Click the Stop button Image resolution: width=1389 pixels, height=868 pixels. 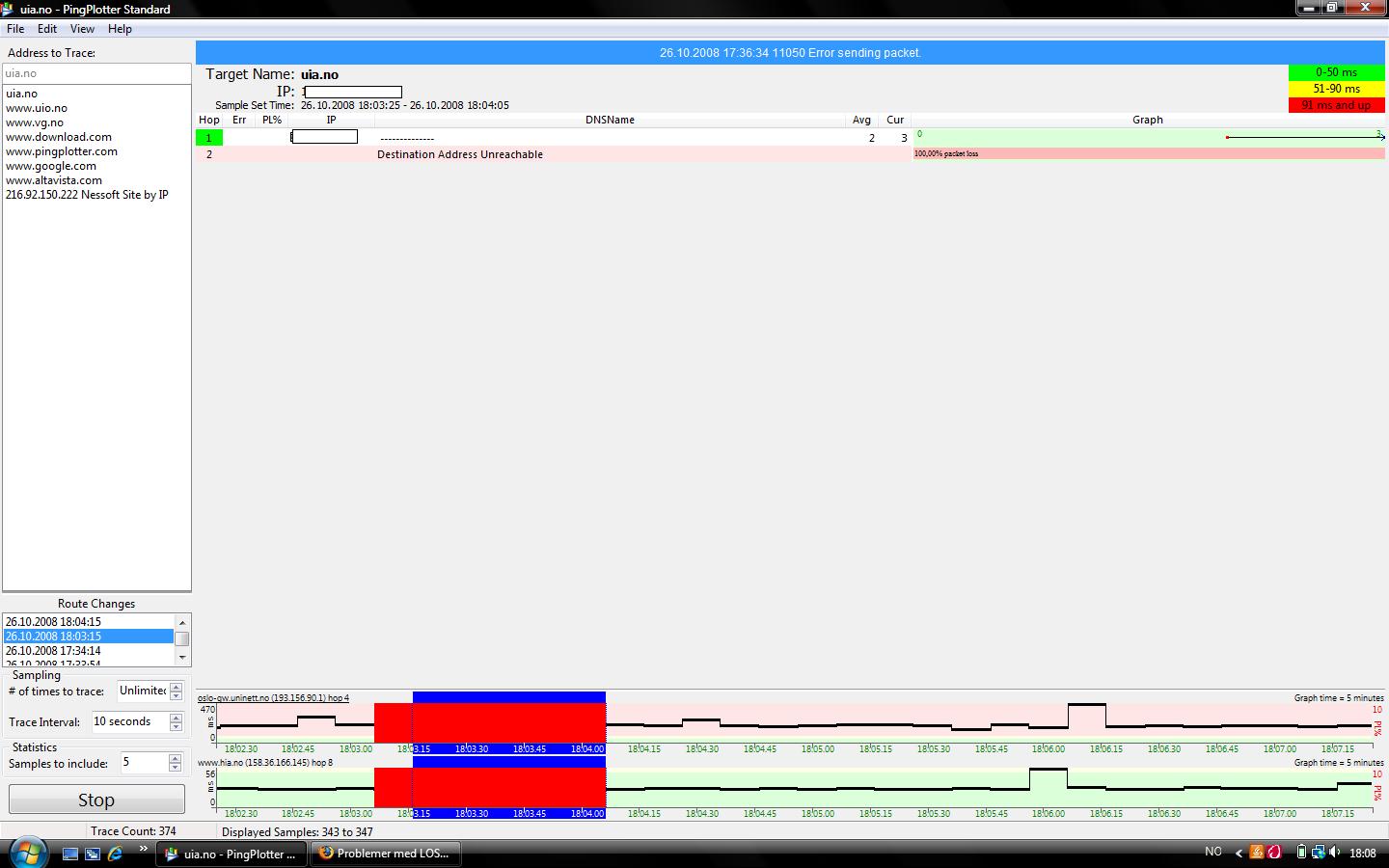point(96,800)
